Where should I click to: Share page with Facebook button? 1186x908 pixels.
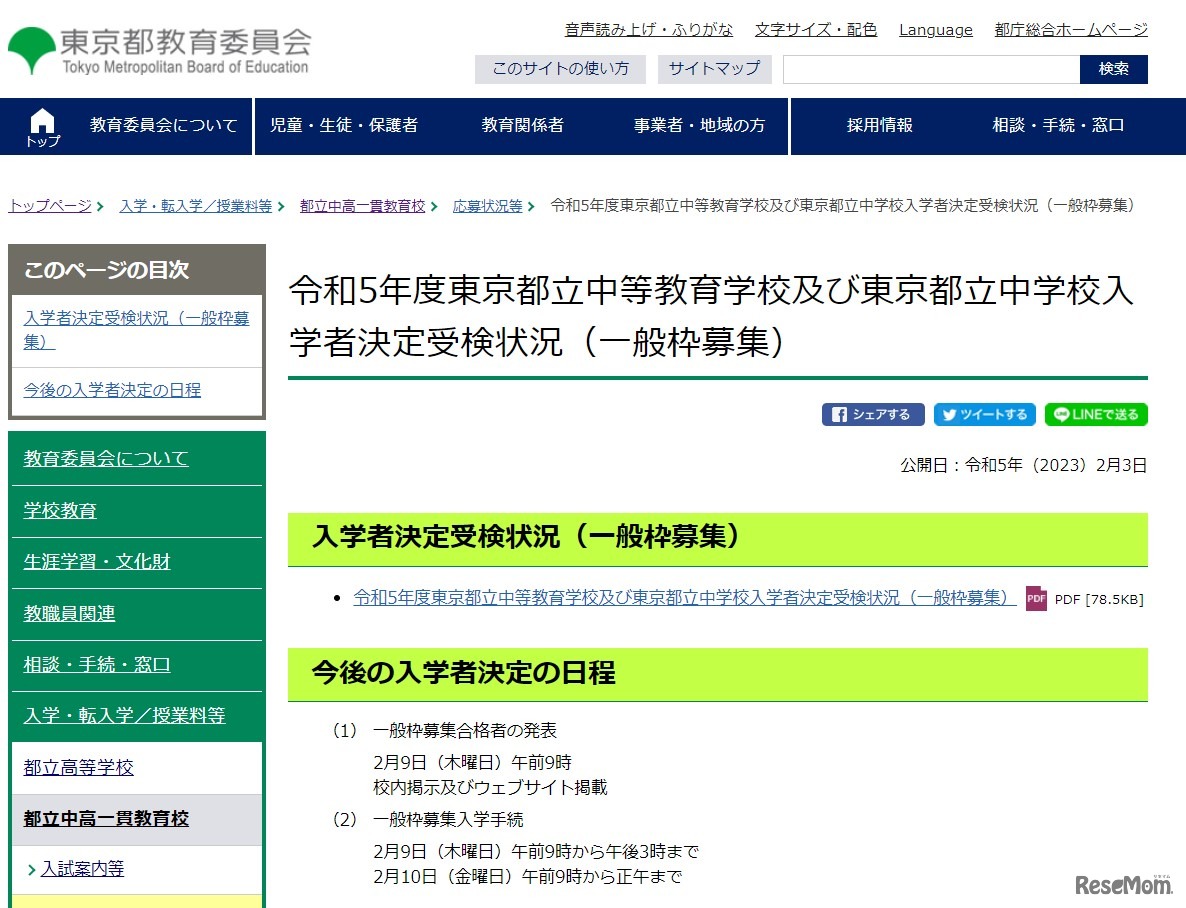tap(872, 415)
